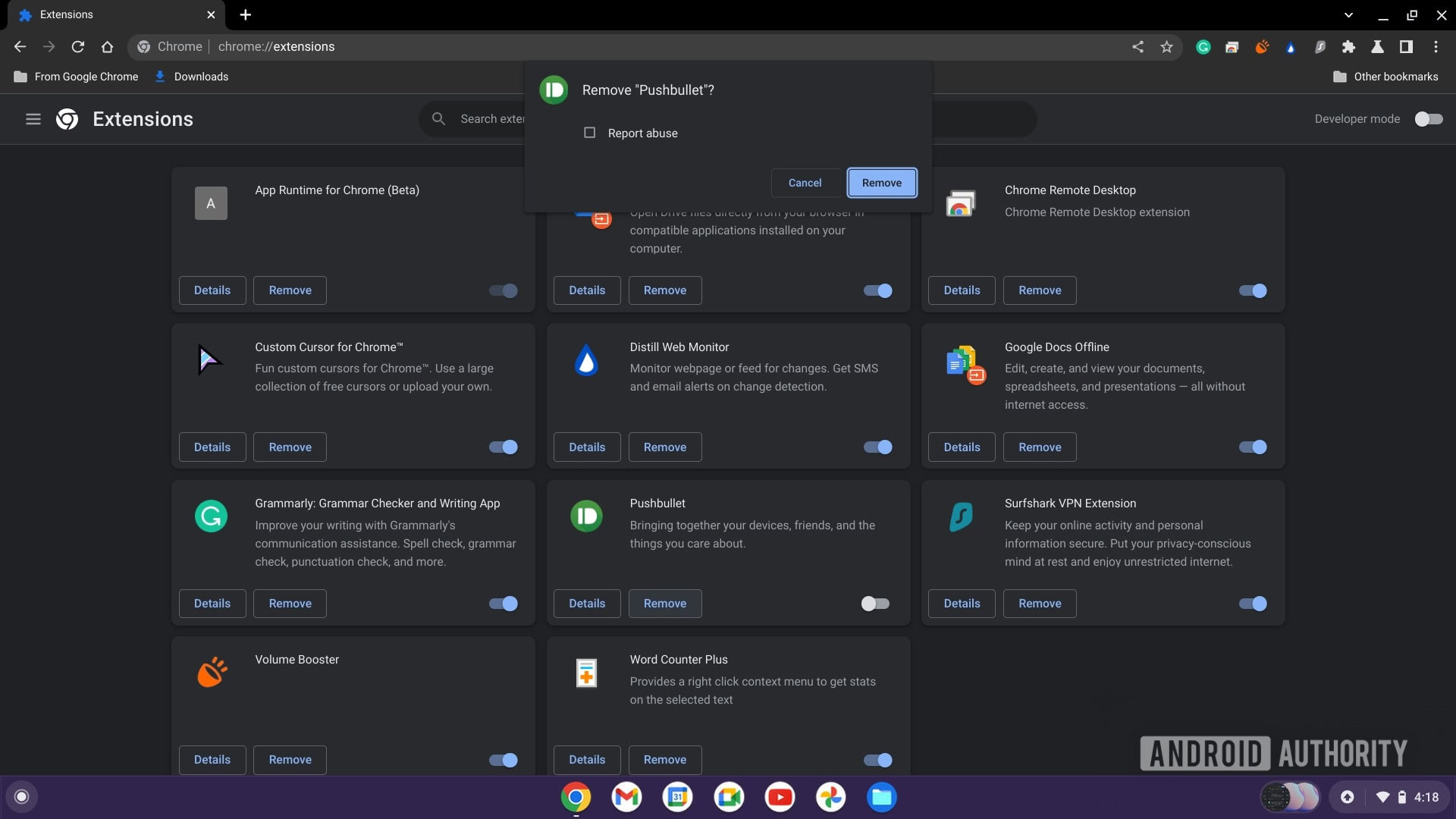Viewport: 1456px width, 819px height.
Task: Open the Extensions puzzle piece menu
Action: 1348,47
